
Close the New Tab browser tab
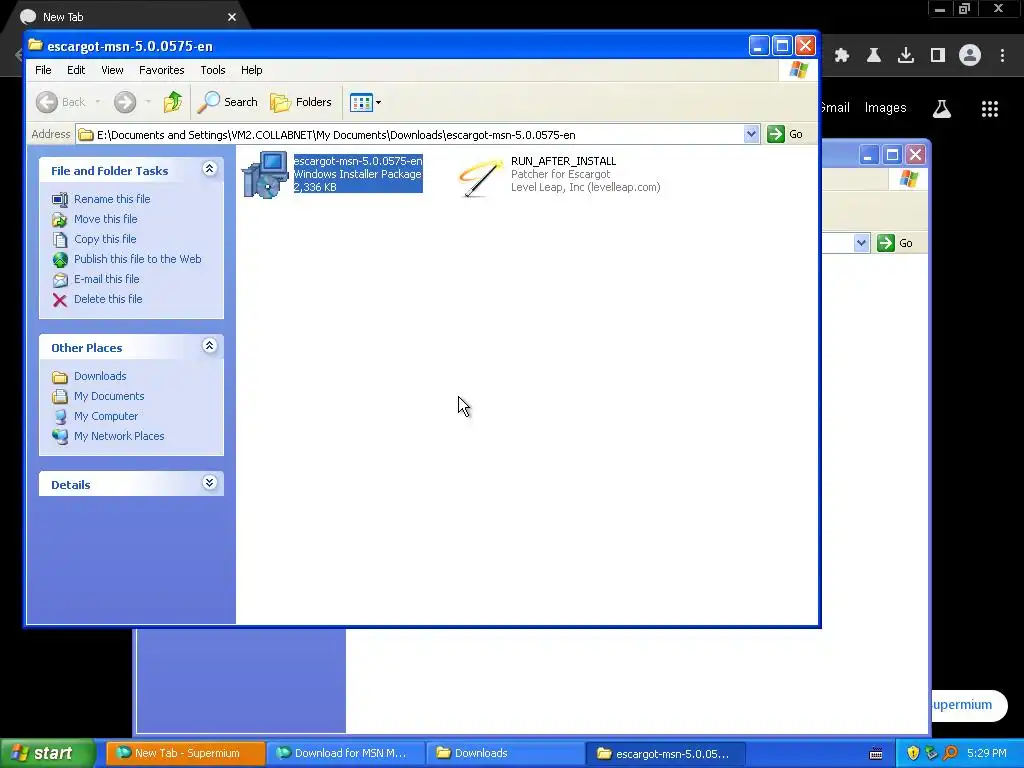click(232, 17)
